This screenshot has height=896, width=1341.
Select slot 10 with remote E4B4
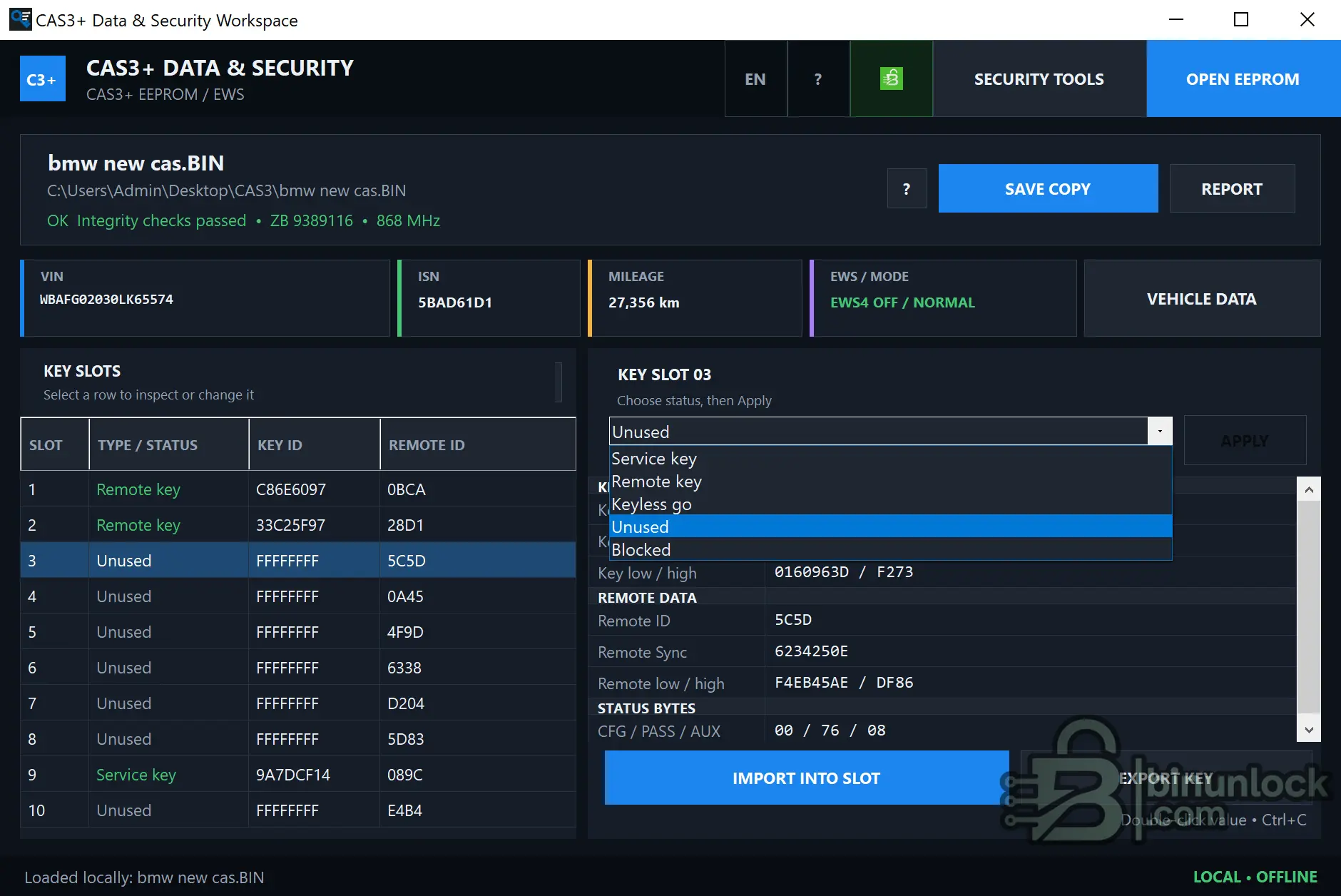(x=298, y=810)
